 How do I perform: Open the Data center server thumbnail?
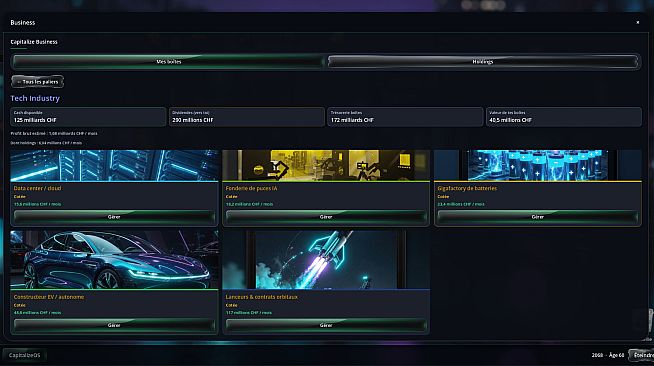point(114,165)
